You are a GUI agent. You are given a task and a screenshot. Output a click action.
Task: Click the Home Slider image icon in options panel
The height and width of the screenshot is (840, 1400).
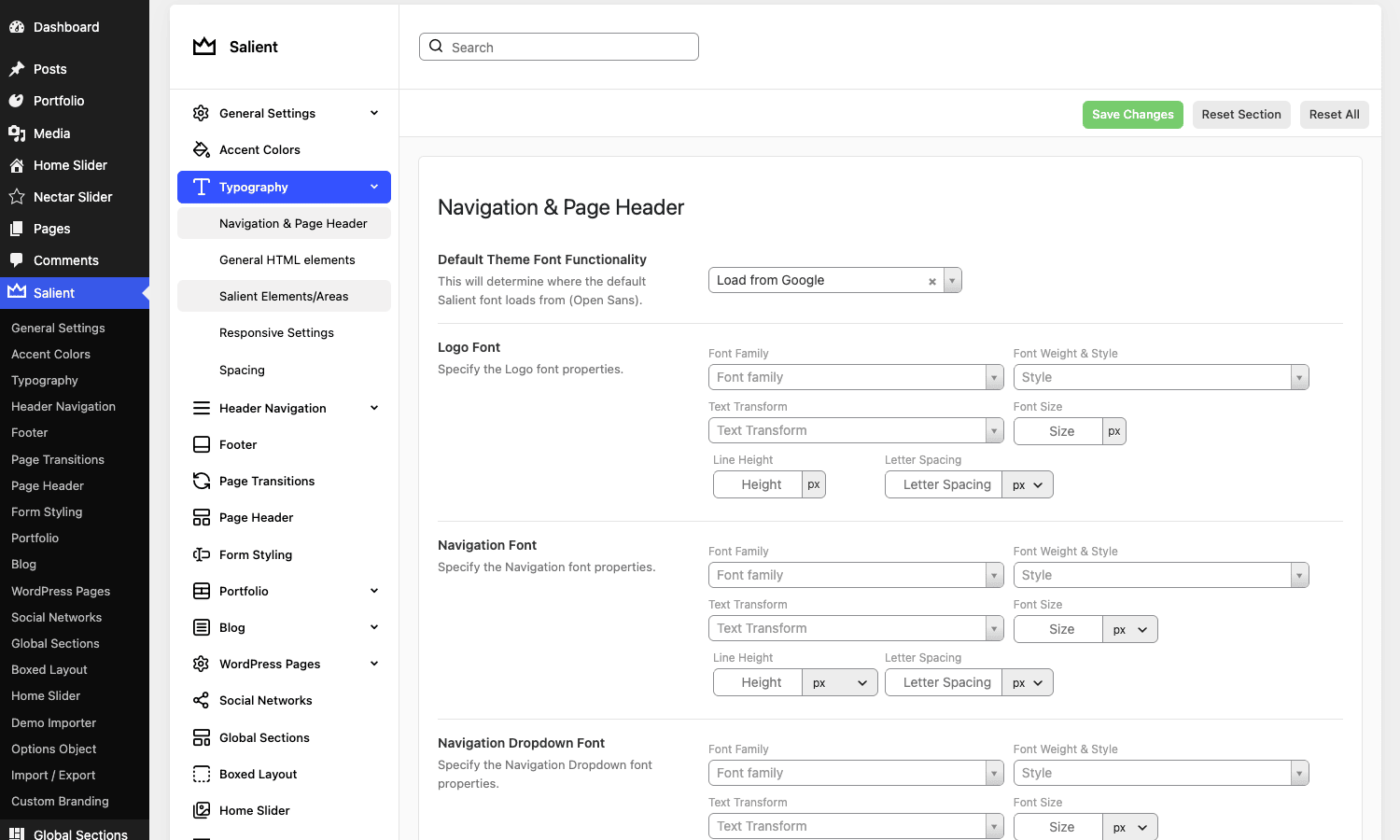point(201,810)
